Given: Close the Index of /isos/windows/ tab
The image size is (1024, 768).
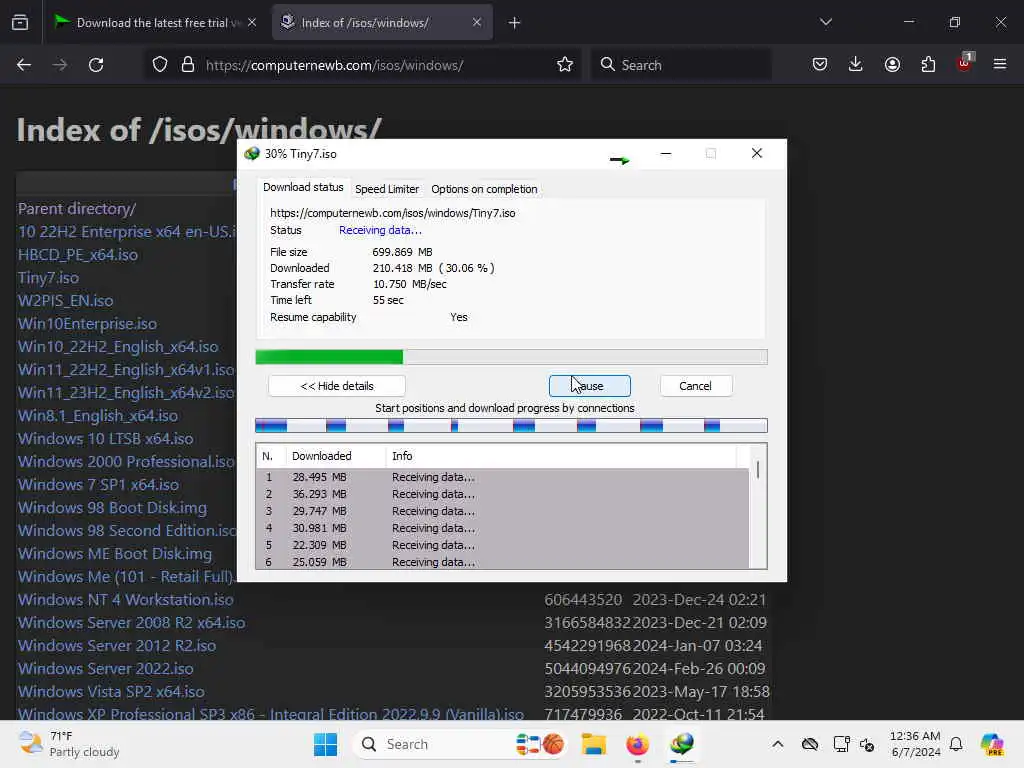Looking at the screenshot, I should [x=477, y=23].
